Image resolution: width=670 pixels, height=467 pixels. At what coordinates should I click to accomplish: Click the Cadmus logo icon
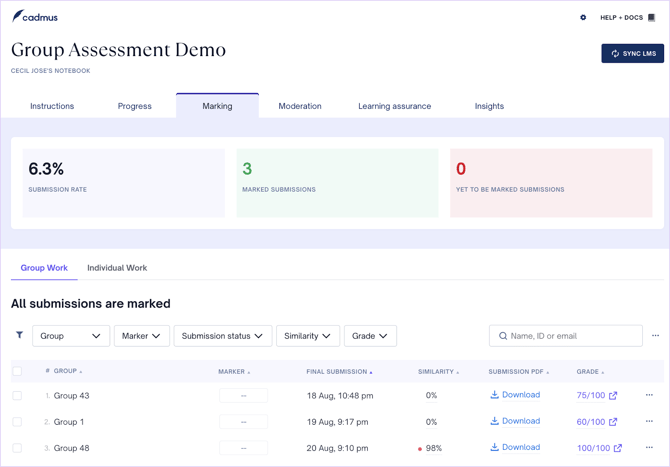point(18,17)
